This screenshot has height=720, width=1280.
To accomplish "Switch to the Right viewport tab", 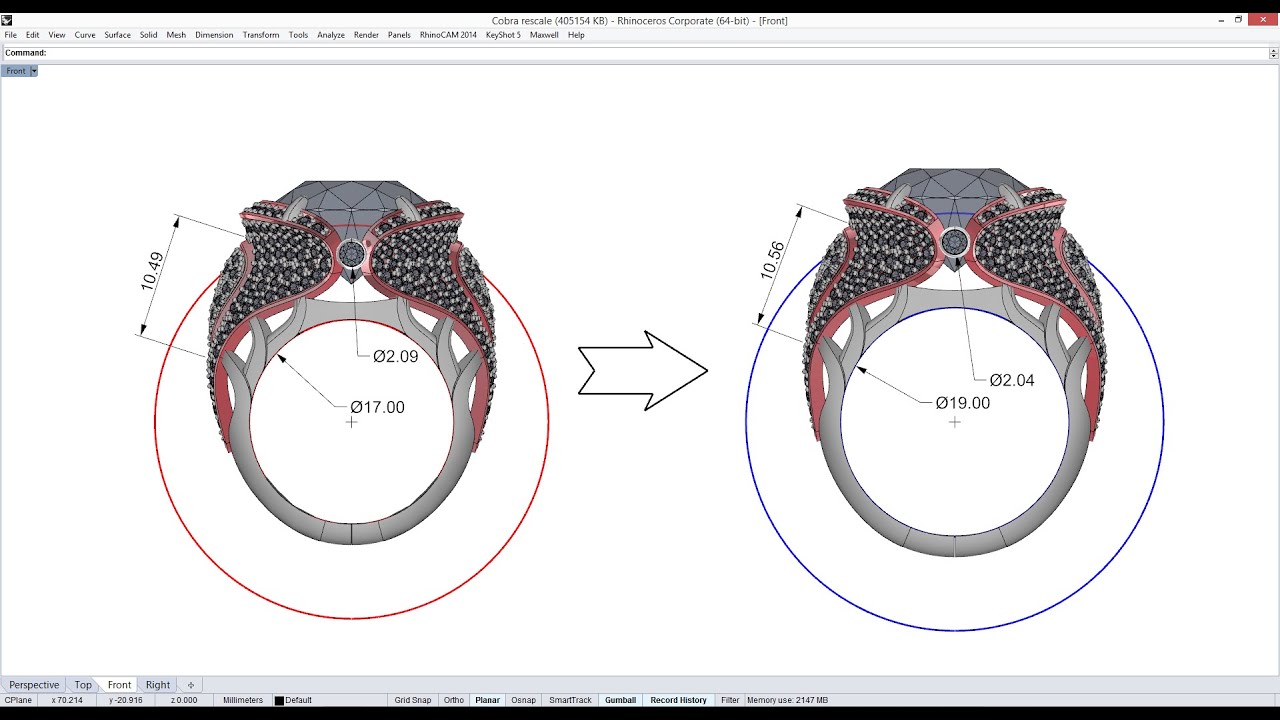I will click(158, 685).
